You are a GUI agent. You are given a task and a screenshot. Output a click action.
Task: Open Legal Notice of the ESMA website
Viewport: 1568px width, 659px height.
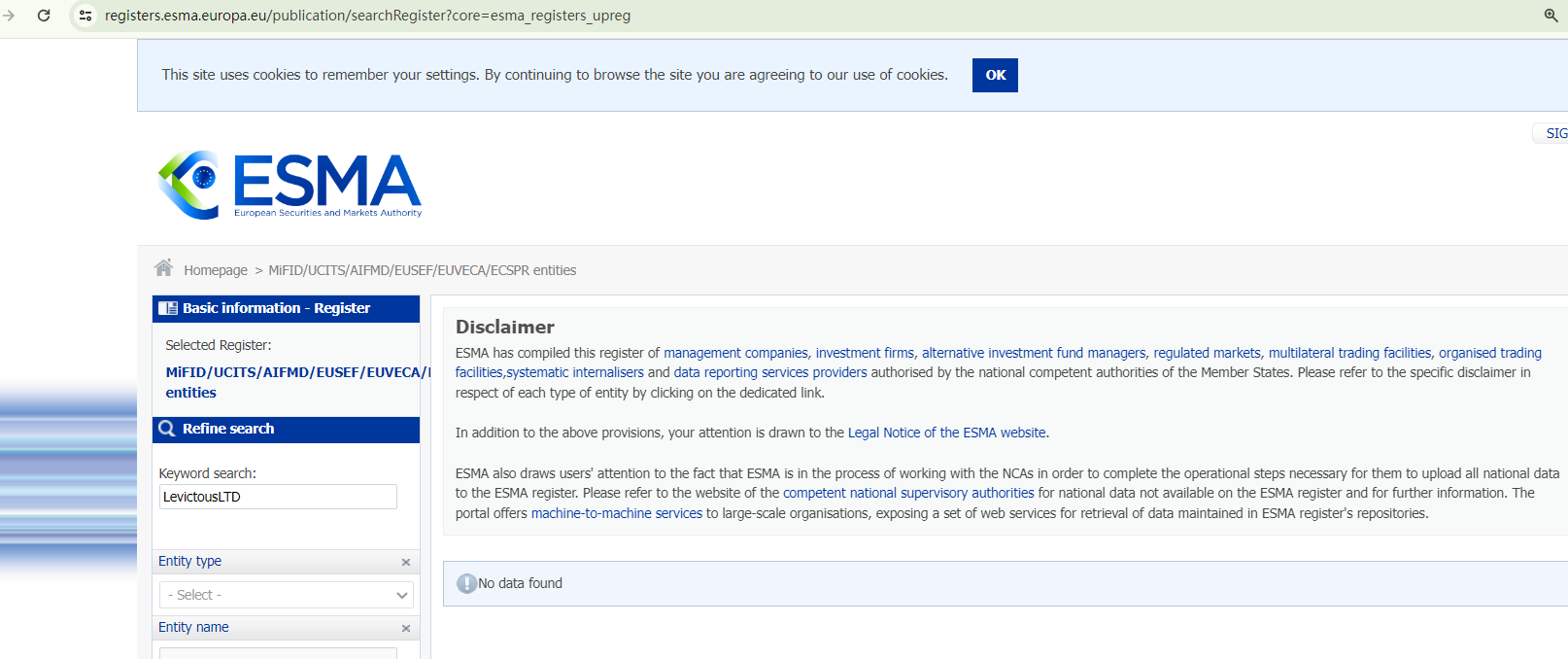[946, 433]
